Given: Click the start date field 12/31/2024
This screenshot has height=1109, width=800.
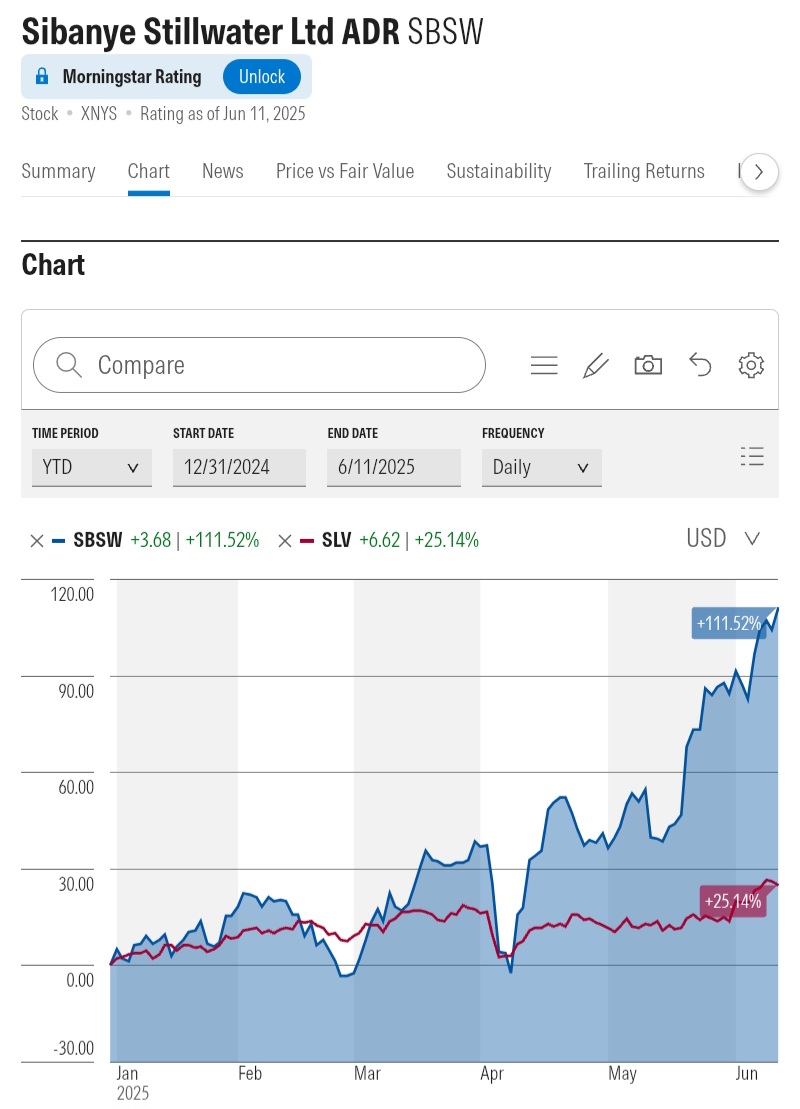Looking at the screenshot, I should (239, 468).
